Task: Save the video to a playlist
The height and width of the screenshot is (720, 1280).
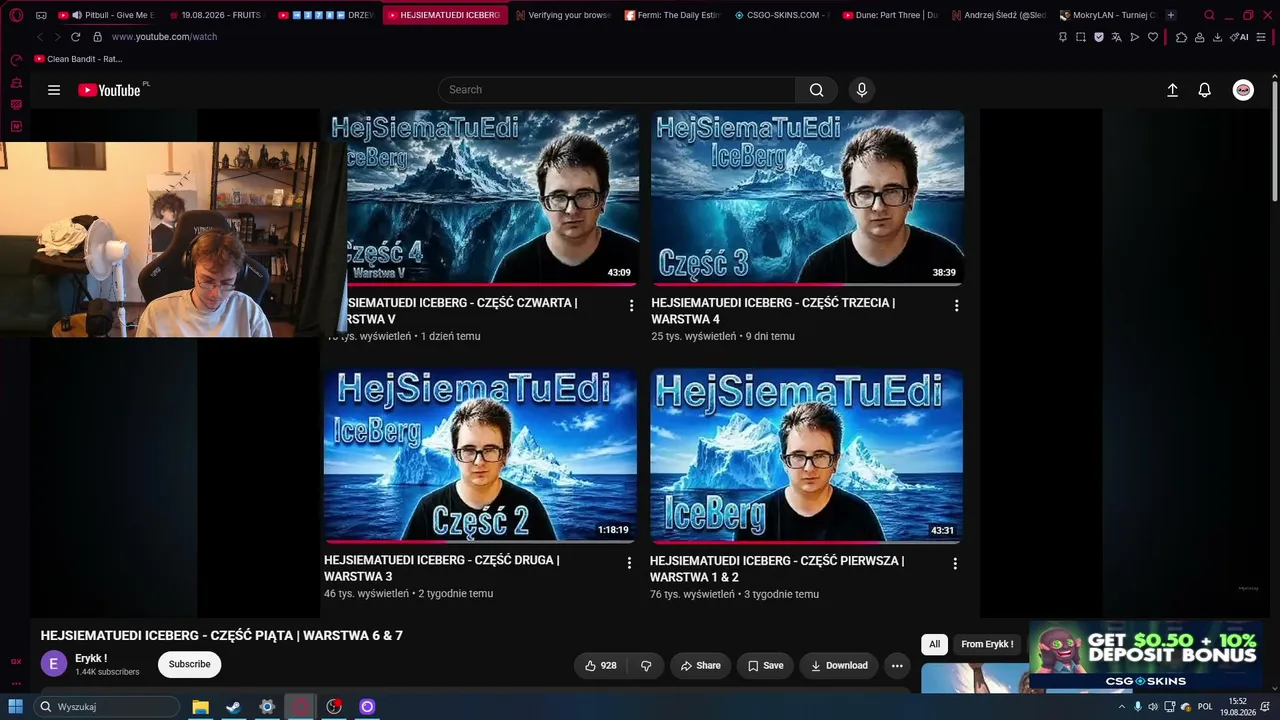Action: pos(766,665)
